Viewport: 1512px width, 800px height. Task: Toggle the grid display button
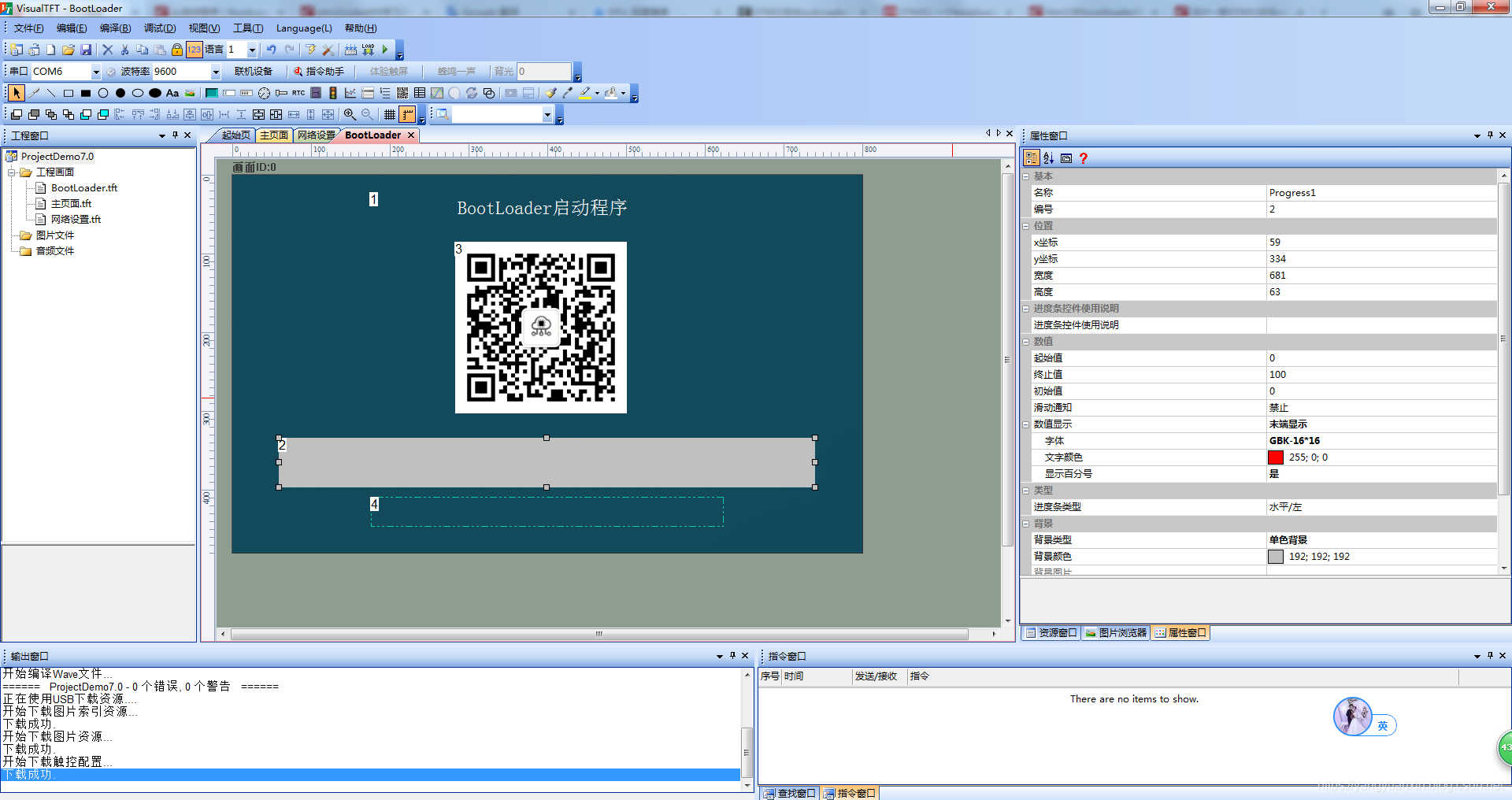click(x=390, y=114)
